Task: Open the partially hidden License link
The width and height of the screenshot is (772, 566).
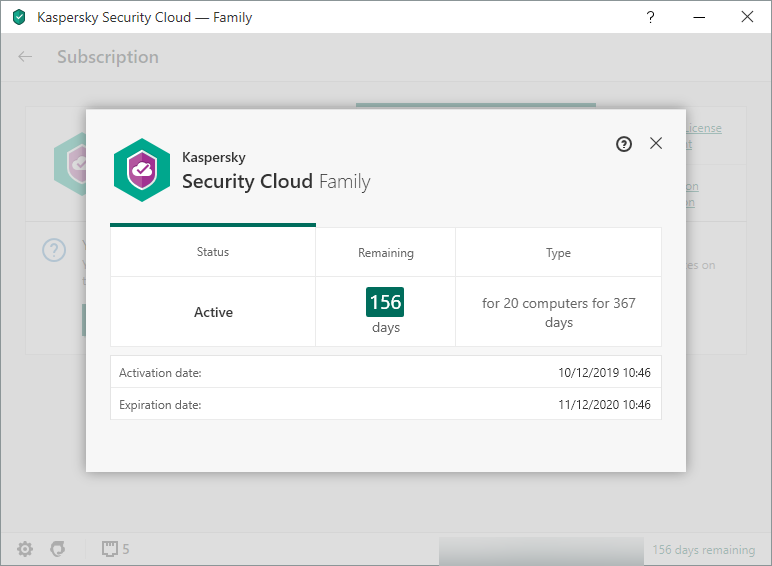Action: point(704,128)
